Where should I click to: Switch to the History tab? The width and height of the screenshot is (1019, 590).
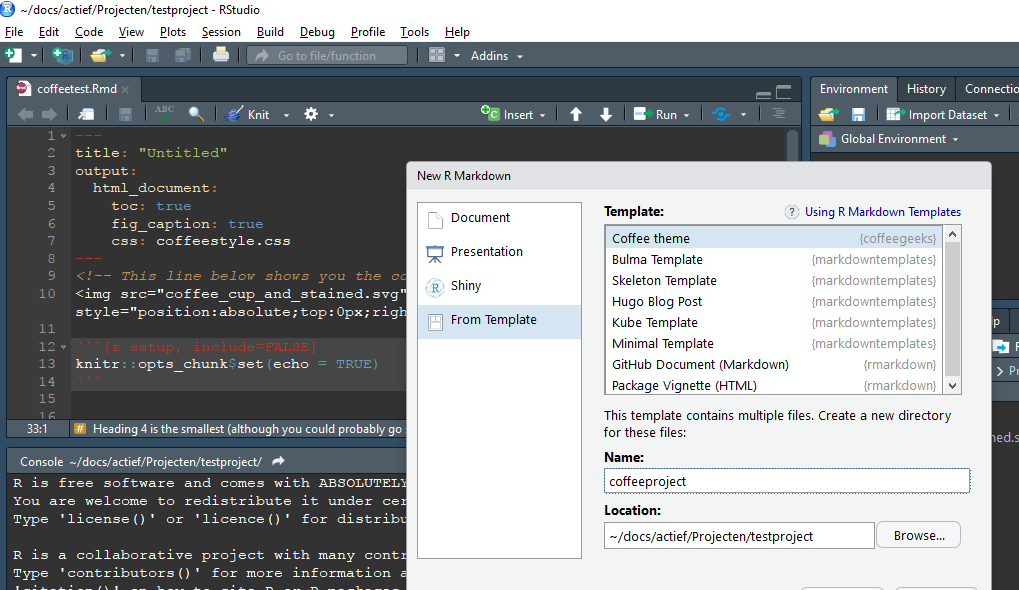pos(926,89)
